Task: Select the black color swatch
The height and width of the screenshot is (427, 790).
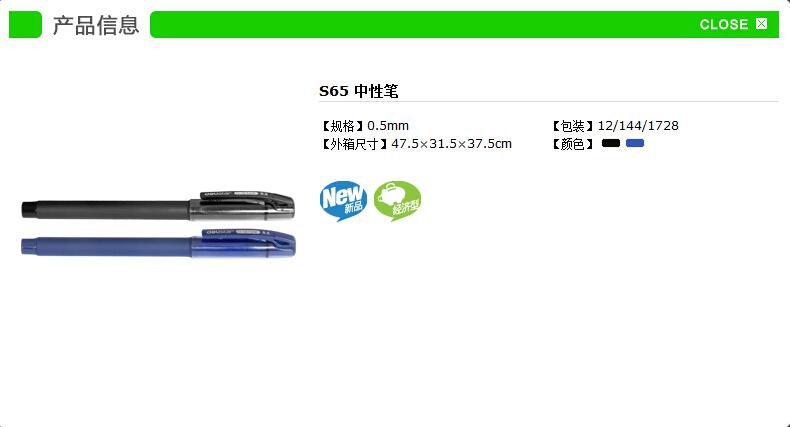Action: (x=611, y=144)
